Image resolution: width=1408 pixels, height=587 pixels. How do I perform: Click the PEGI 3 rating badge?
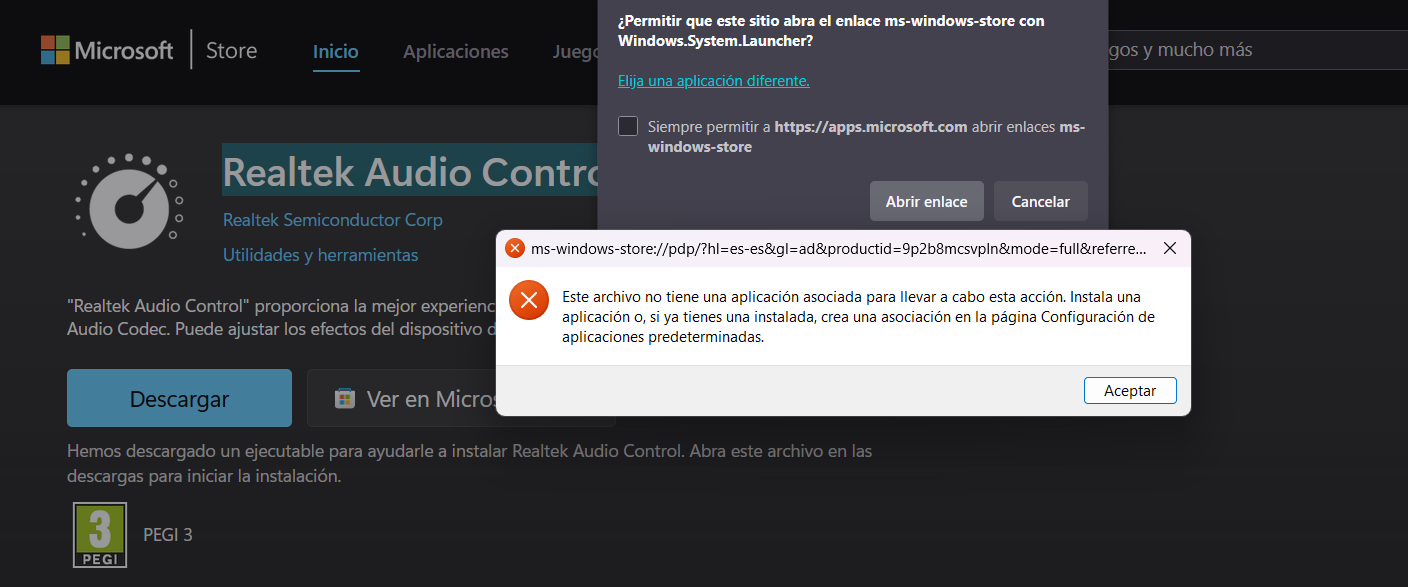pos(99,534)
